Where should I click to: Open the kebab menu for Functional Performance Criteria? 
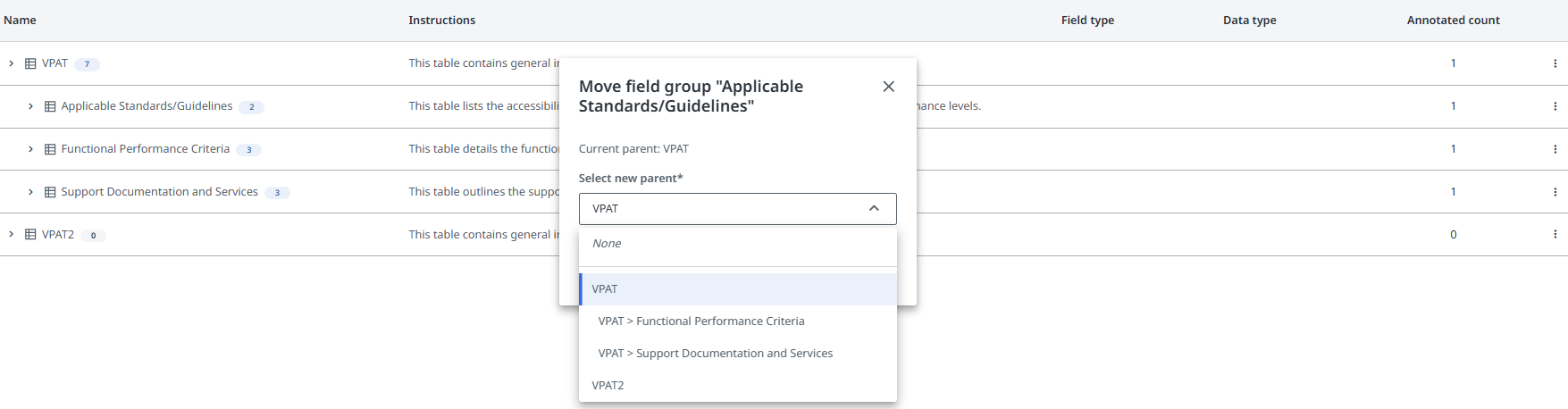click(1555, 149)
